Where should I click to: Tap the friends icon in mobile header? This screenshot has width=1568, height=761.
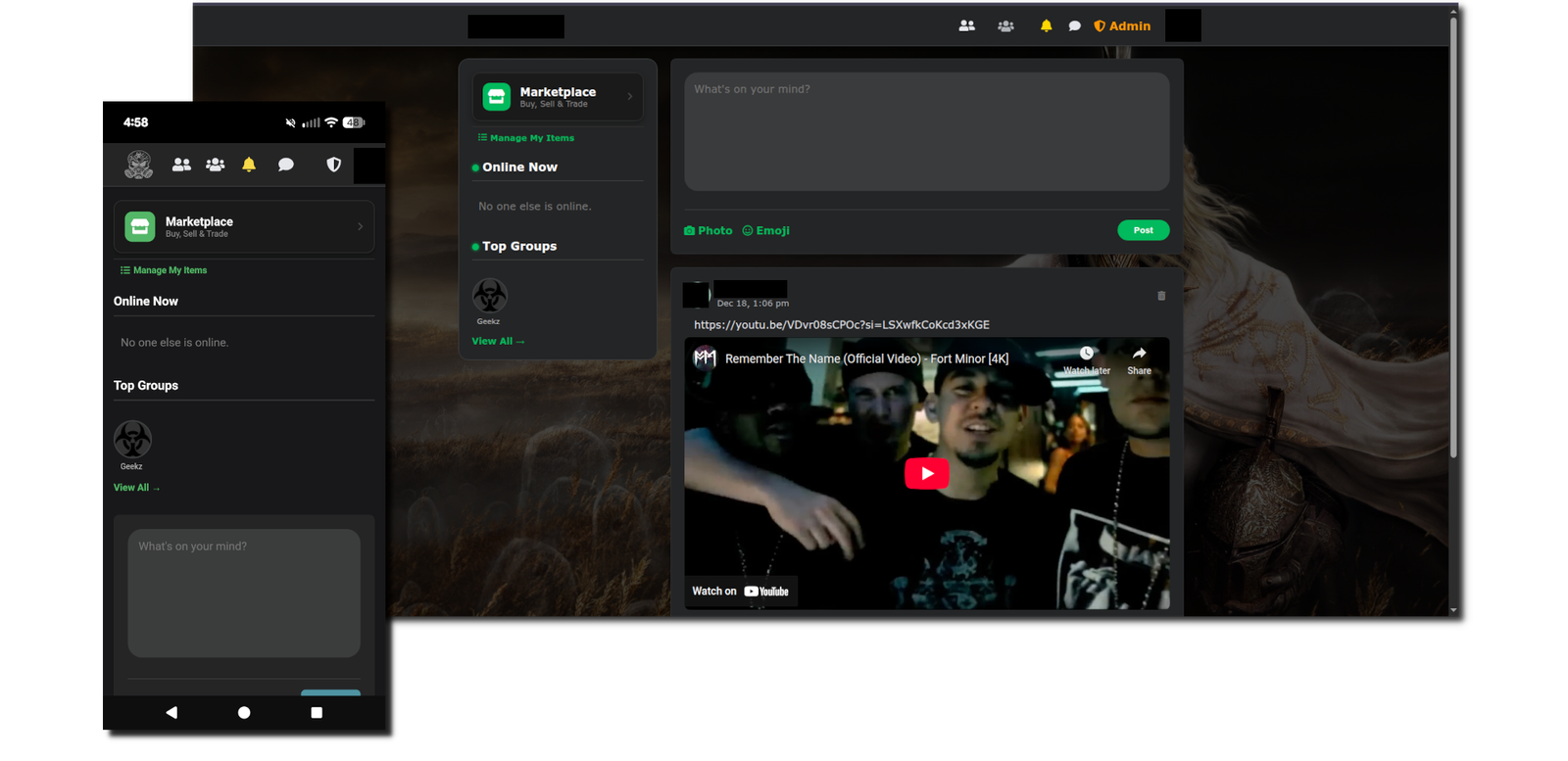pyautogui.click(x=181, y=165)
